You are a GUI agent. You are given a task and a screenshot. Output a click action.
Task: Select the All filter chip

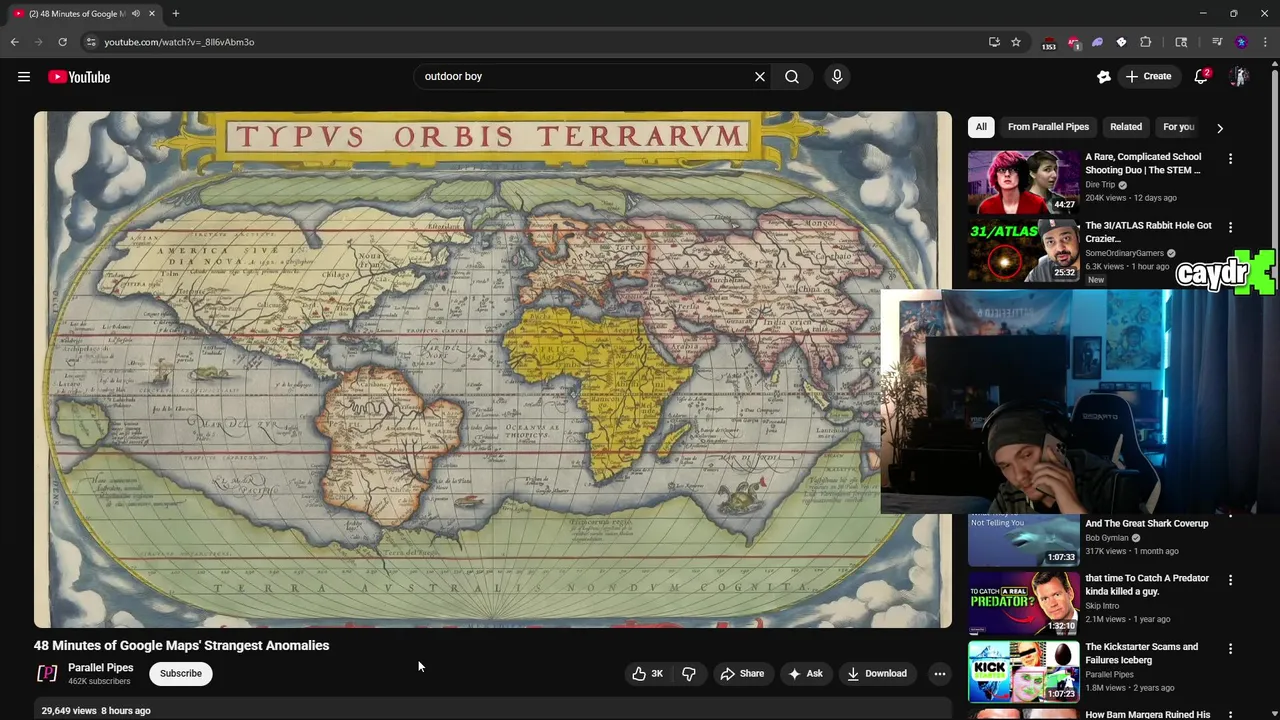tap(981, 127)
